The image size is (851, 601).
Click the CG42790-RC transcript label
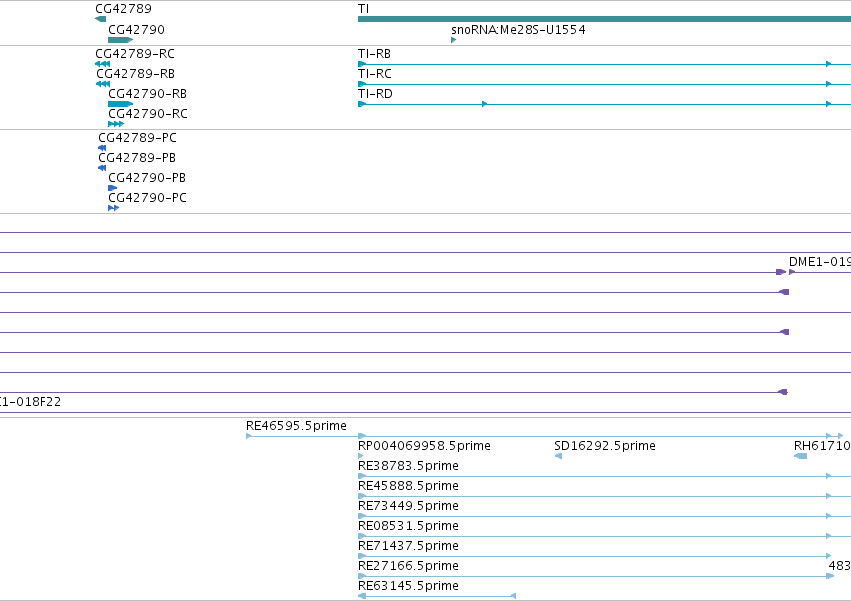(148, 114)
